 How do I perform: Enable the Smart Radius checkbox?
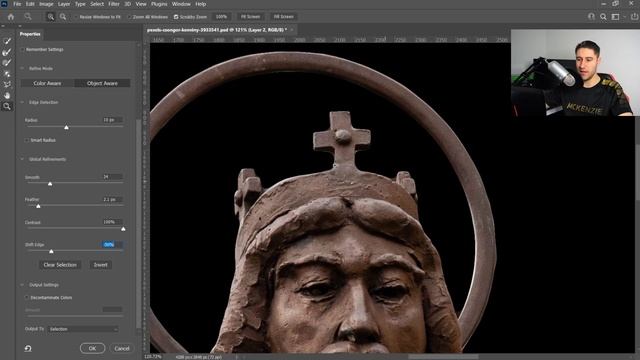pos(27,140)
